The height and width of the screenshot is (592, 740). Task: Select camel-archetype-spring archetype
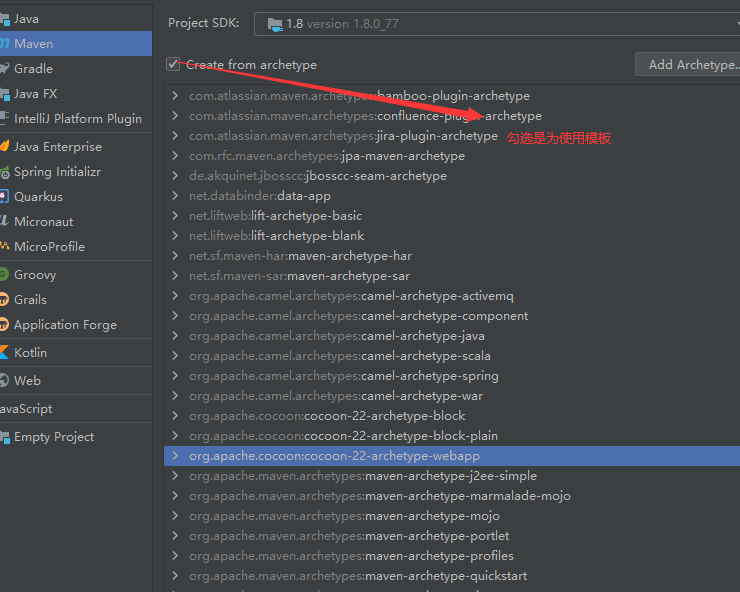point(452,376)
